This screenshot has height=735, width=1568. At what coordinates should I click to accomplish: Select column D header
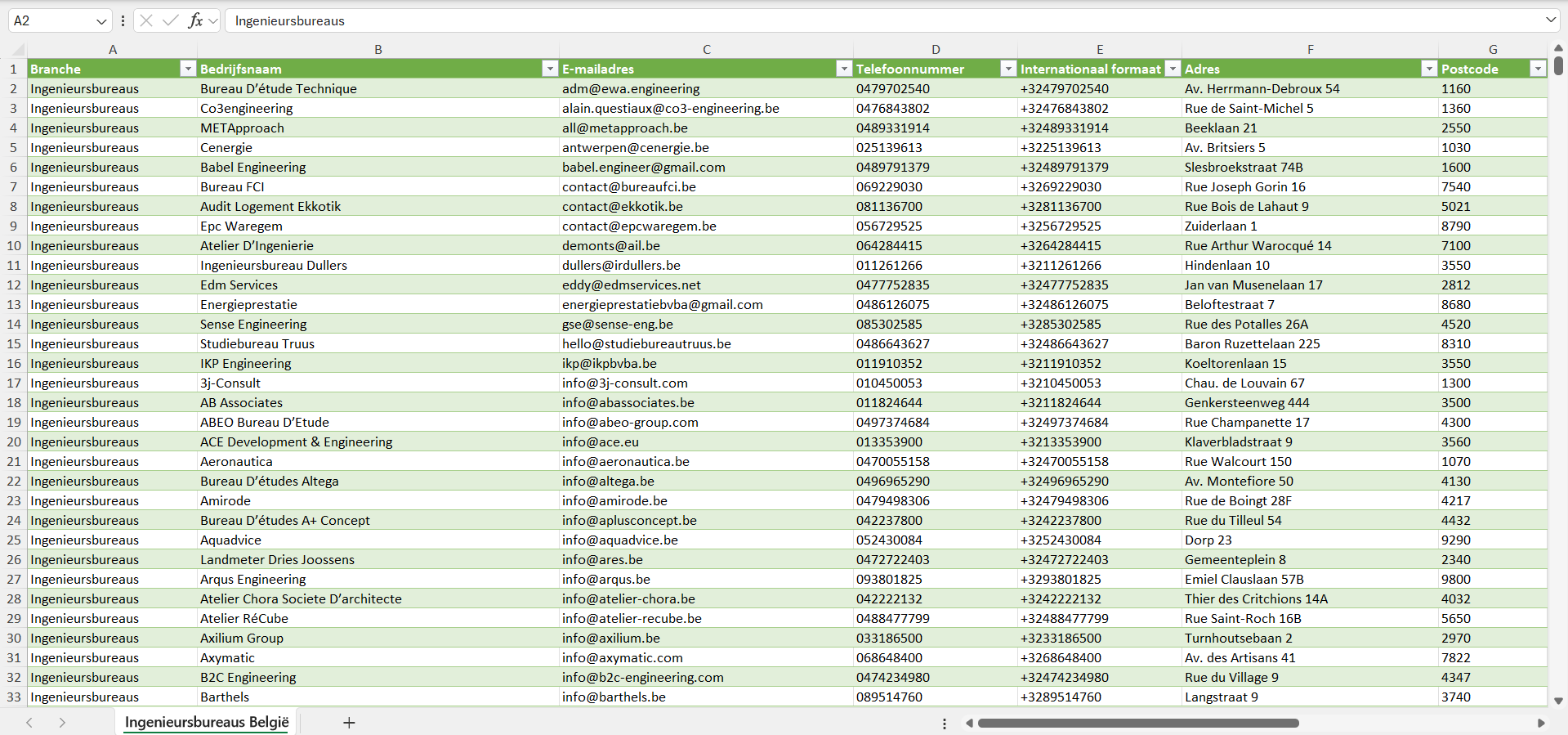[x=935, y=49]
